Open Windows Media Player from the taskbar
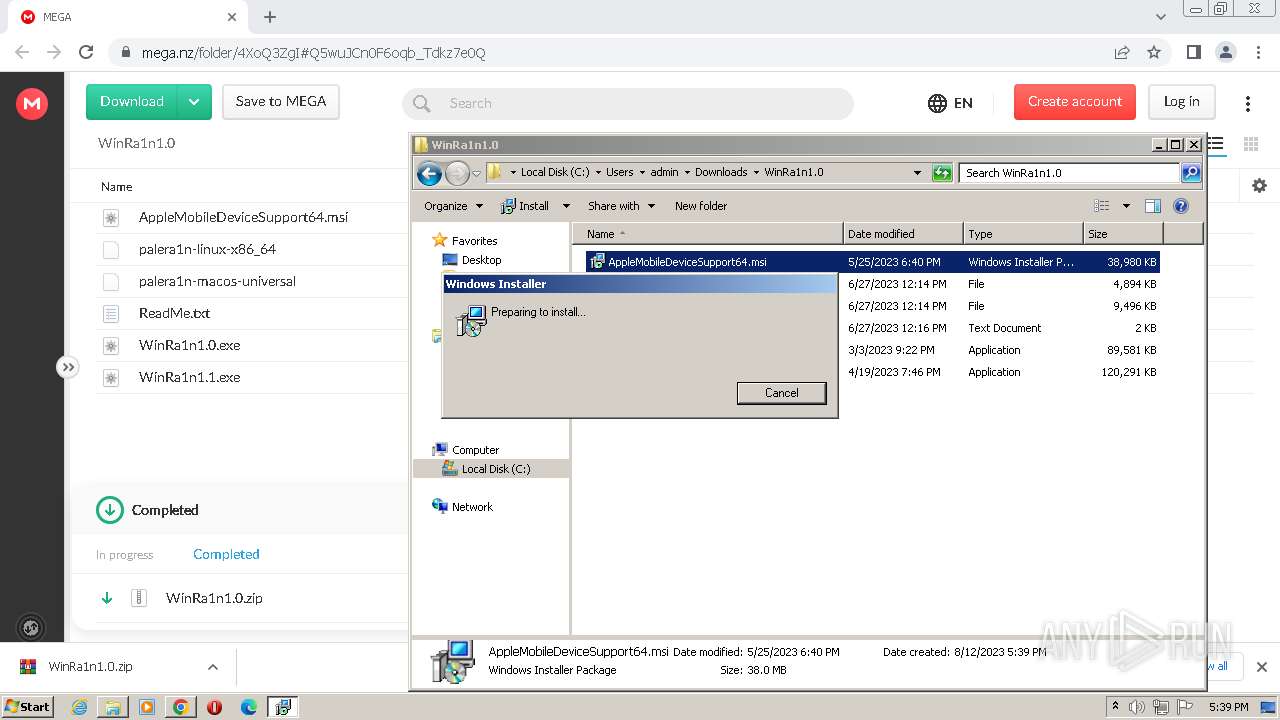1280x720 pixels. click(x=147, y=707)
